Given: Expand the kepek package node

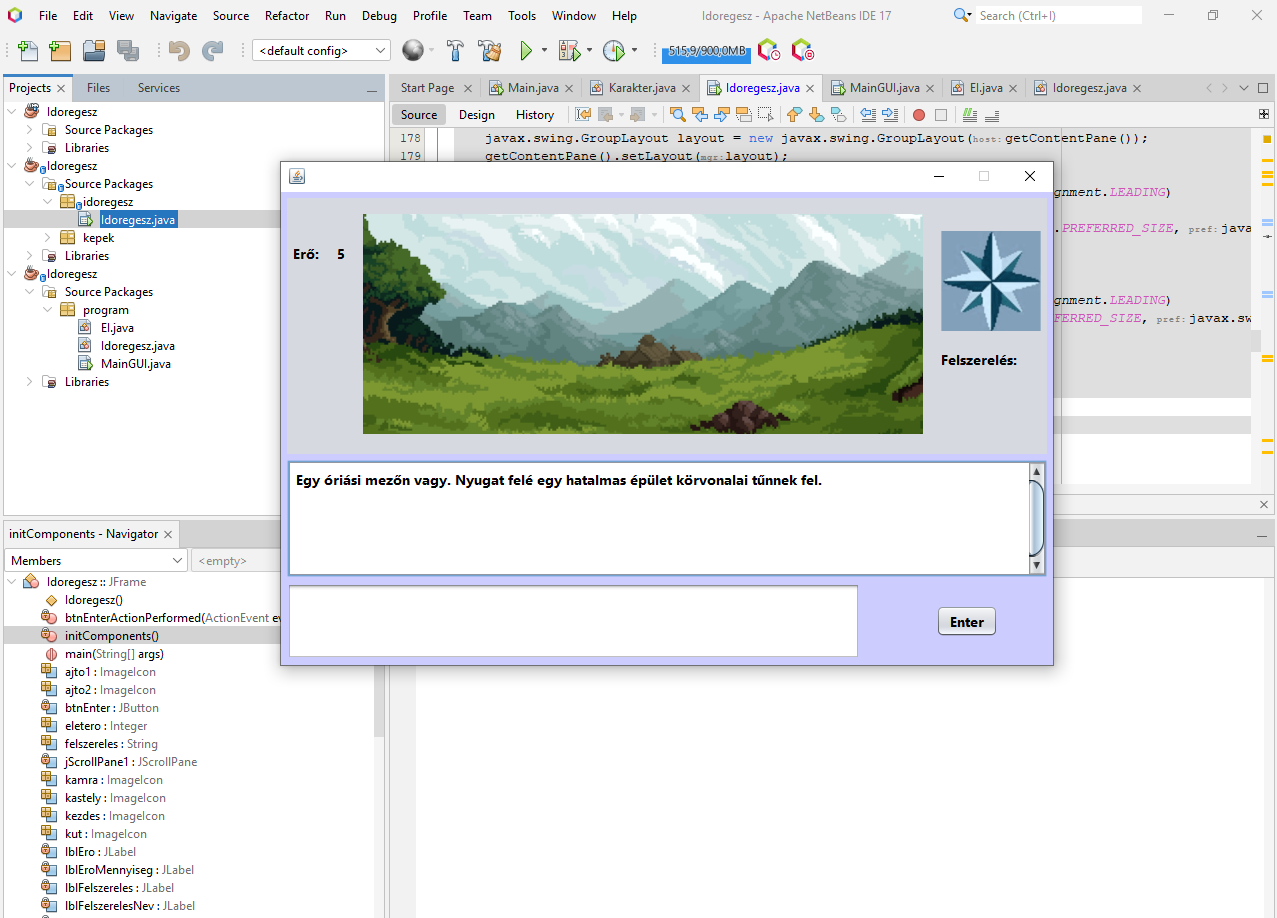Looking at the screenshot, I should pyautogui.click(x=48, y=238).
